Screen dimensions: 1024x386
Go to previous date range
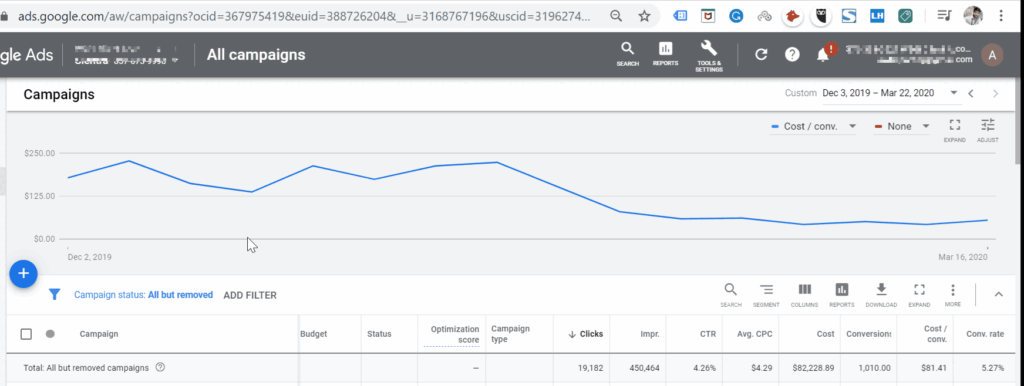tap(971, 93)
